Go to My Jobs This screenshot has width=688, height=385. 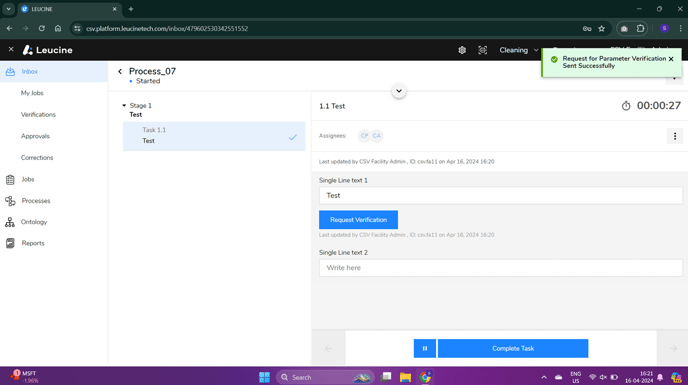(32, 93)
